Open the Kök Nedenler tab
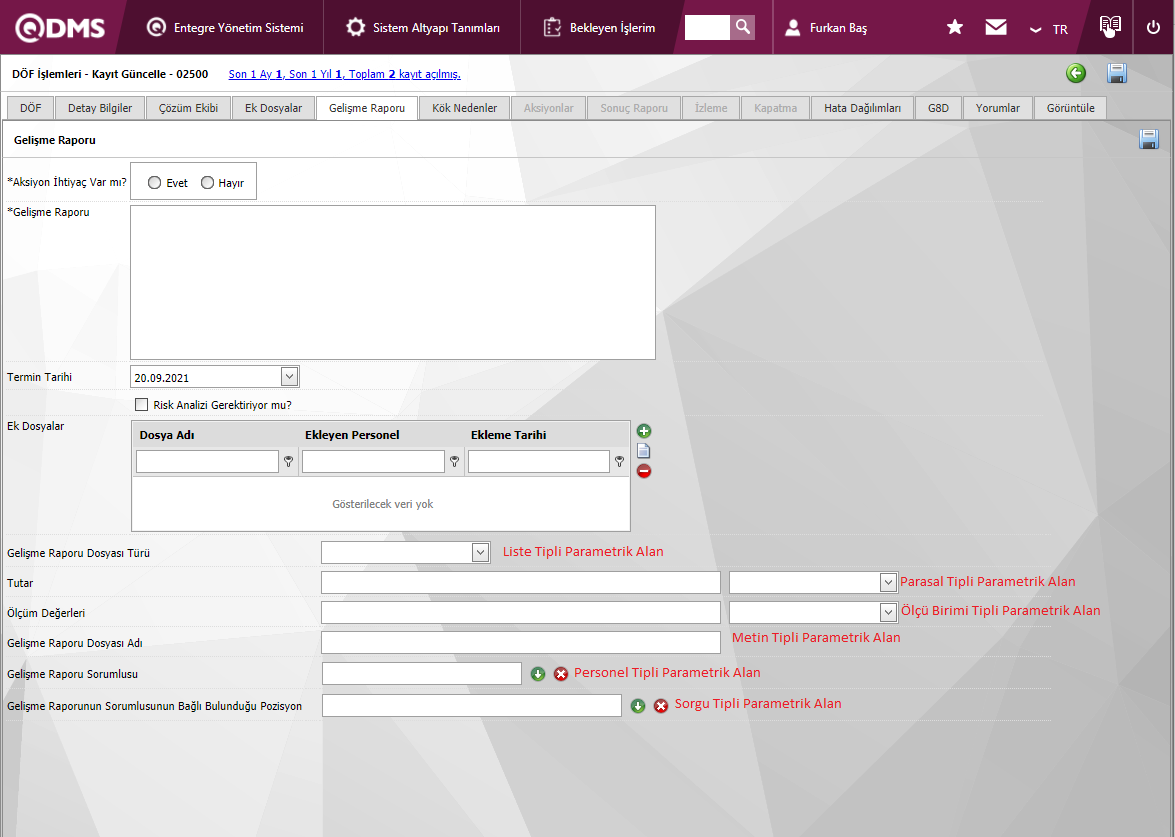Image resolution: width=1175 pixels, height=837 pixels. point(465,108)
